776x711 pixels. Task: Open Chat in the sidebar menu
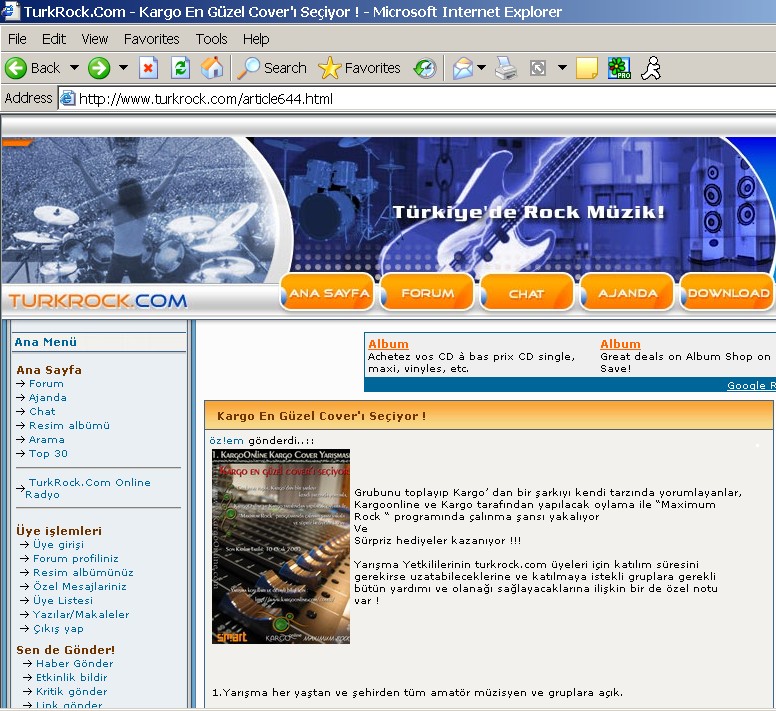coord(42,411)
